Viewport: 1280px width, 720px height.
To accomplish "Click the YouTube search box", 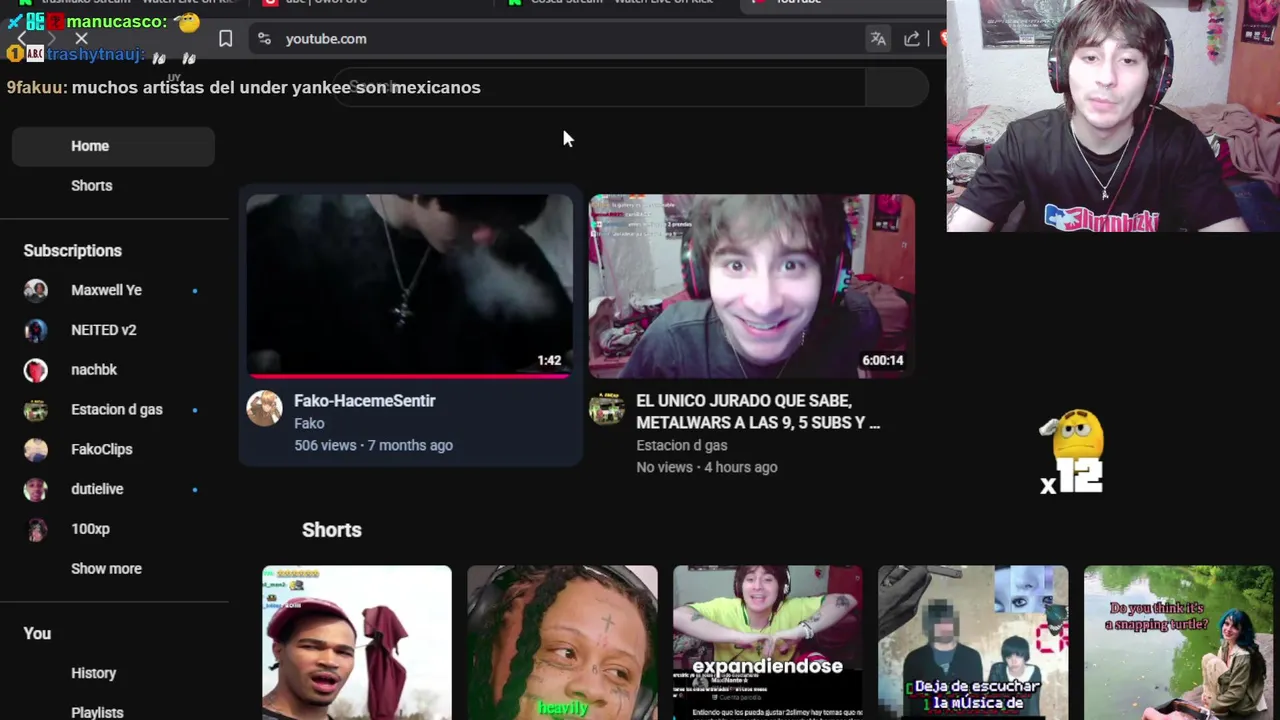I will (600, 87).
